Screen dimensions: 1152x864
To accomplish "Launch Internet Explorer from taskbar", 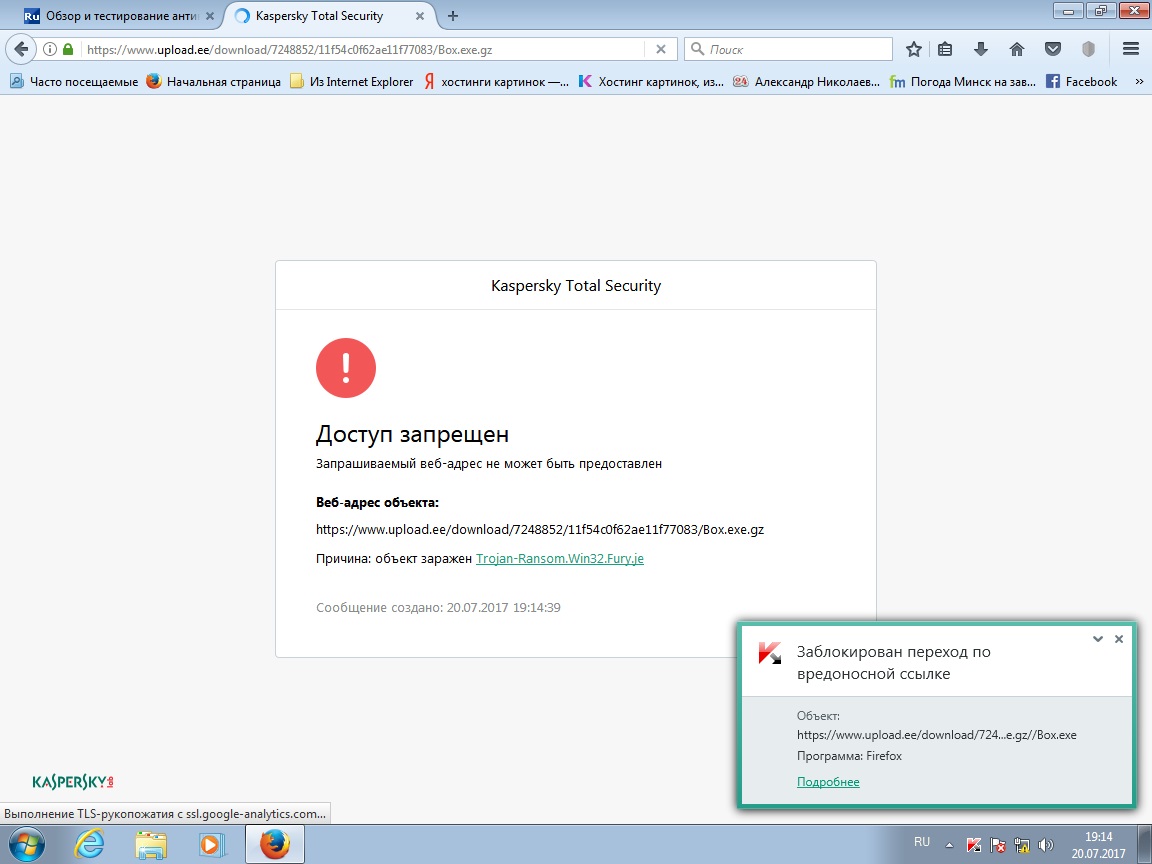I will tap(90, 845).
